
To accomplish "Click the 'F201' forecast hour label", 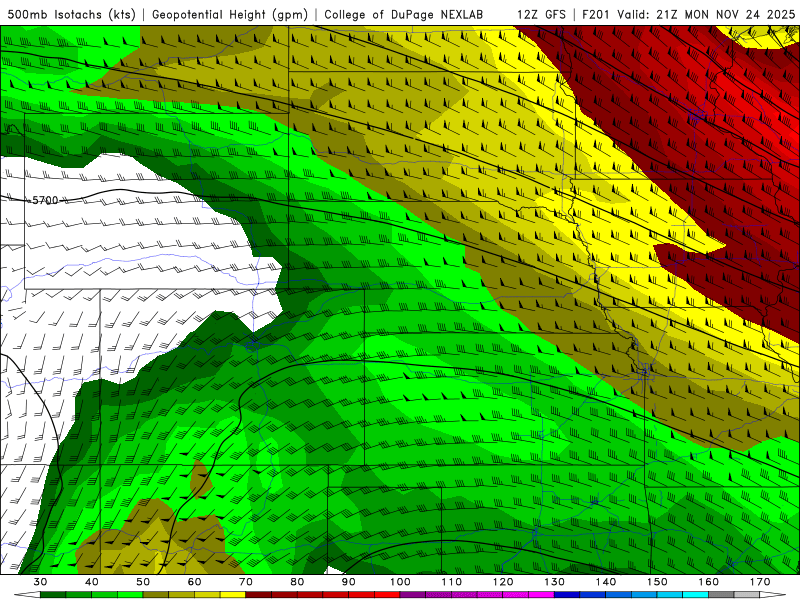I will point(596,15).
